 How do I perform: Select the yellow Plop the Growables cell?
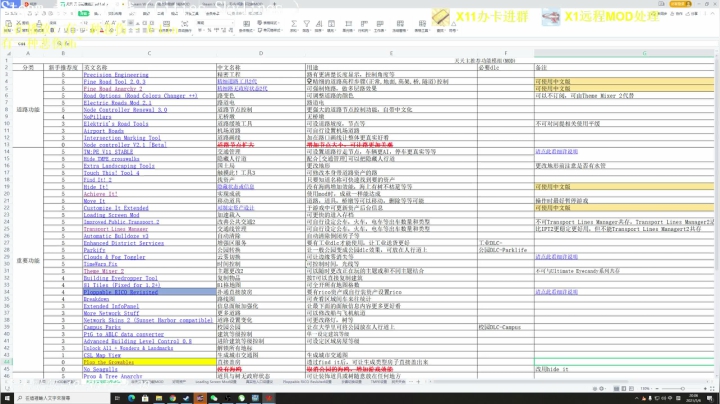[x=149, y=362]
